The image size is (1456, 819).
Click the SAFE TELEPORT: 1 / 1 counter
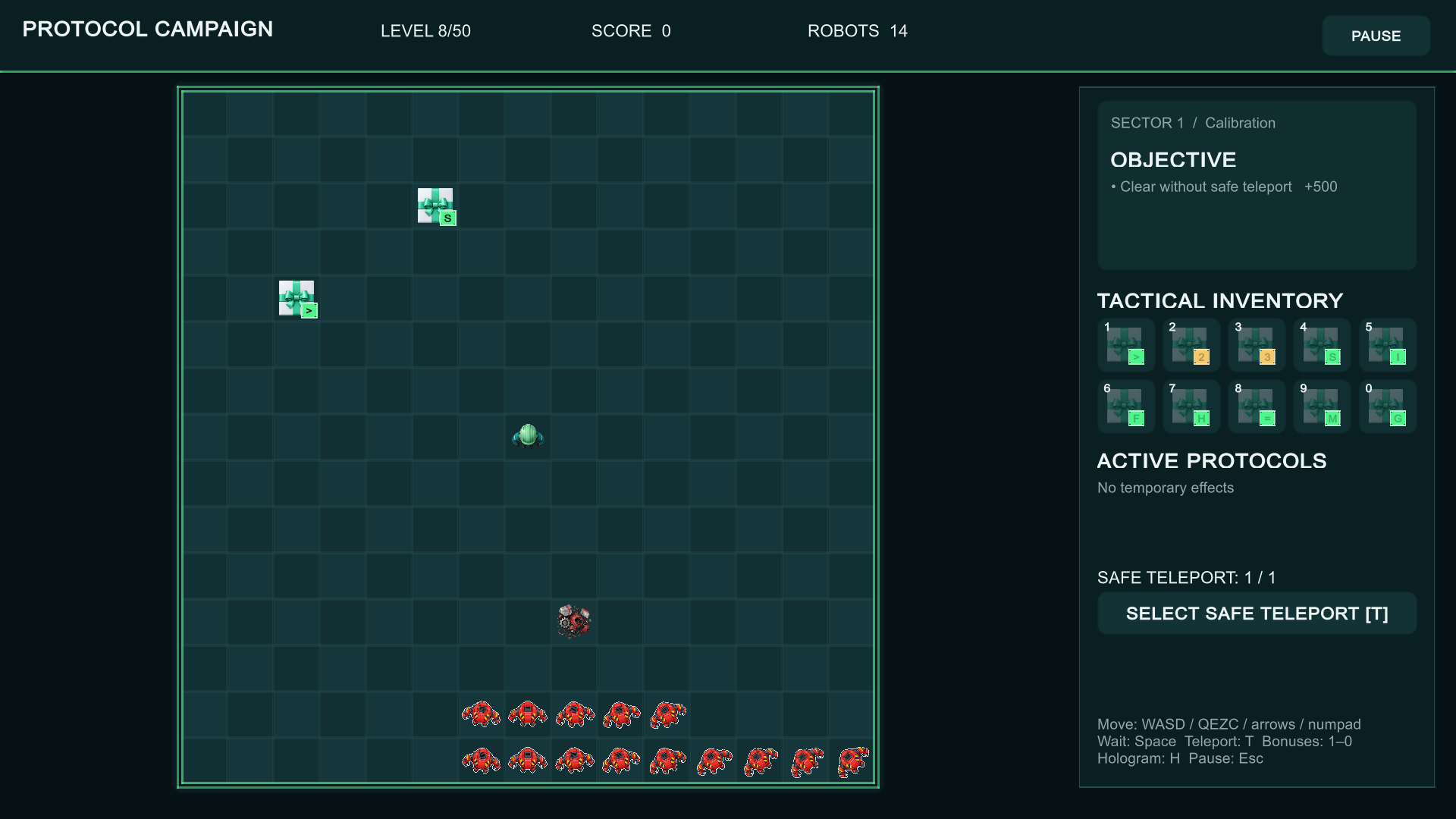point(1186,578)
